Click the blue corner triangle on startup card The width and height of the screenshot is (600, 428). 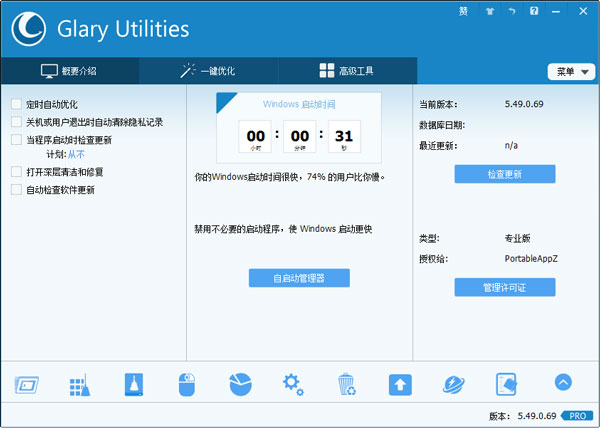224,100
